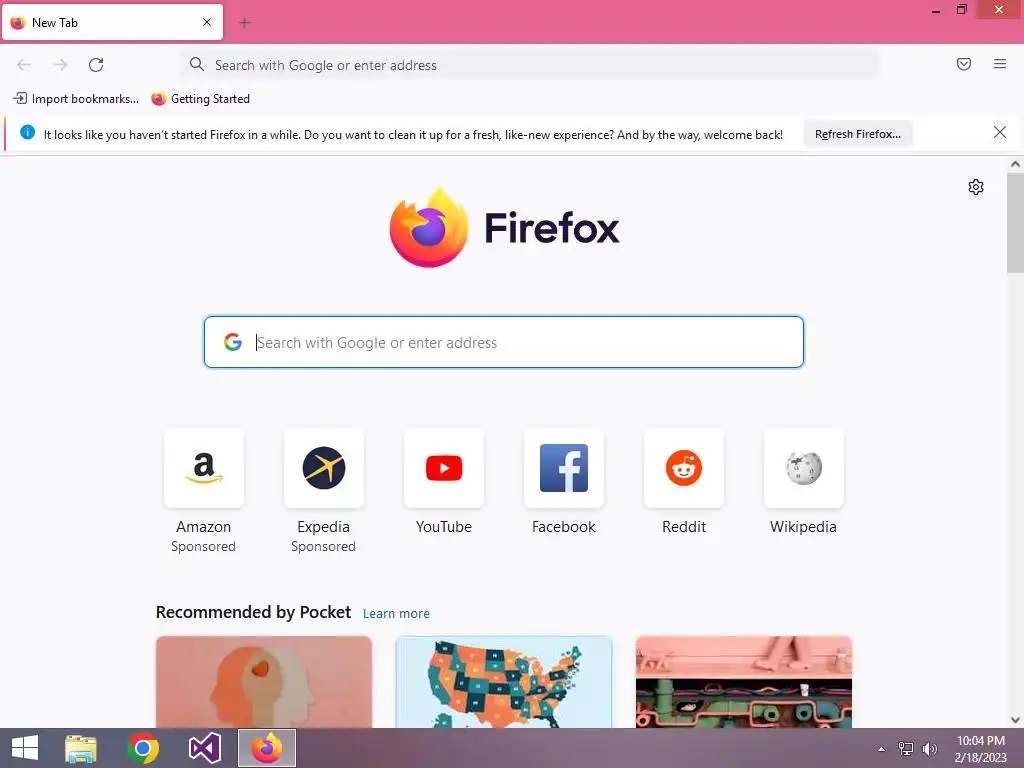
Task: Open Pocket story with head silhouettes image
Action: coord(264,682)
